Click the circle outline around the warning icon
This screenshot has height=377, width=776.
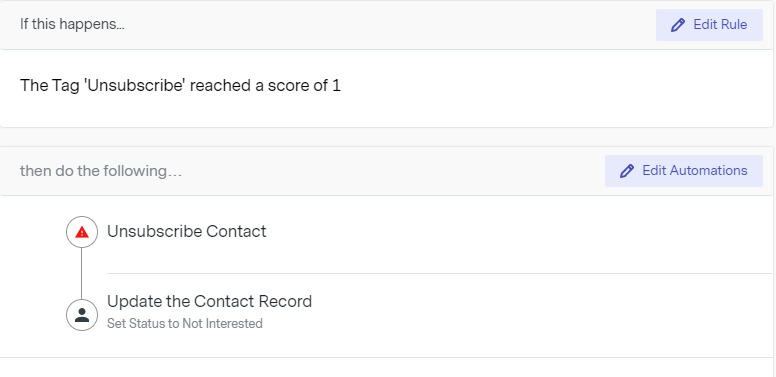point(82,232)
